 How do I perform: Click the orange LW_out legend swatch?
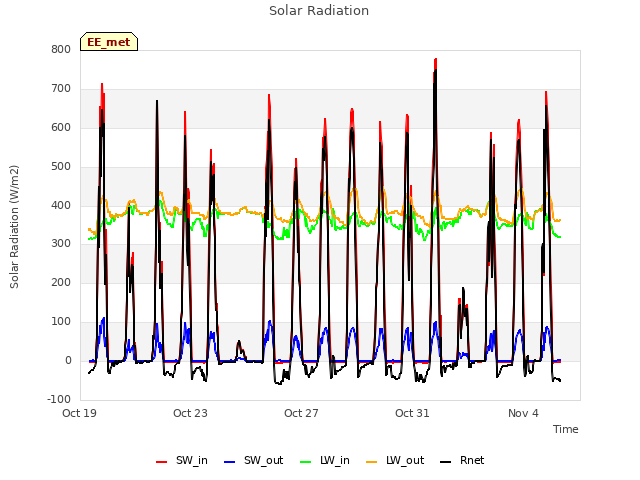[x=371, y=462]
